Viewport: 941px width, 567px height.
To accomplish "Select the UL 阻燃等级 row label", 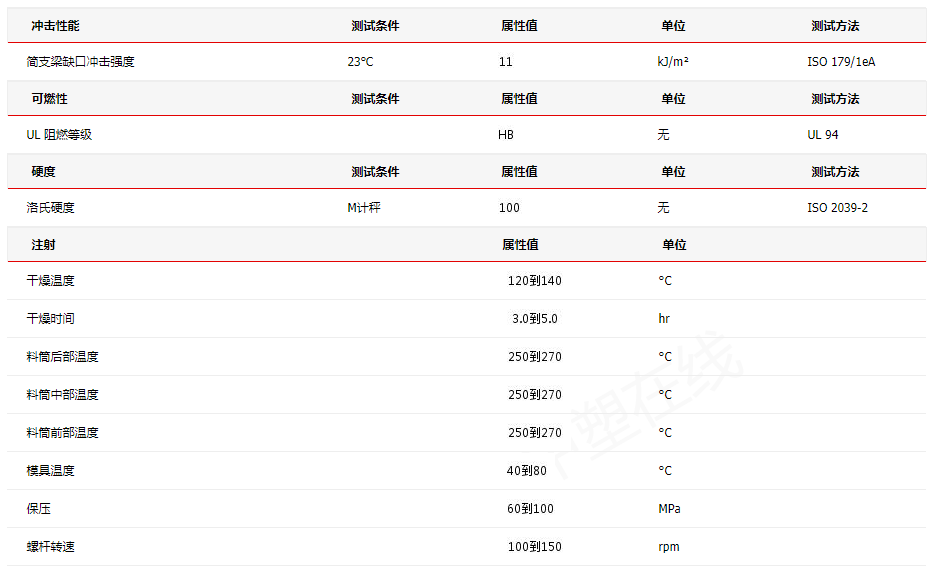I will [59, 135].
